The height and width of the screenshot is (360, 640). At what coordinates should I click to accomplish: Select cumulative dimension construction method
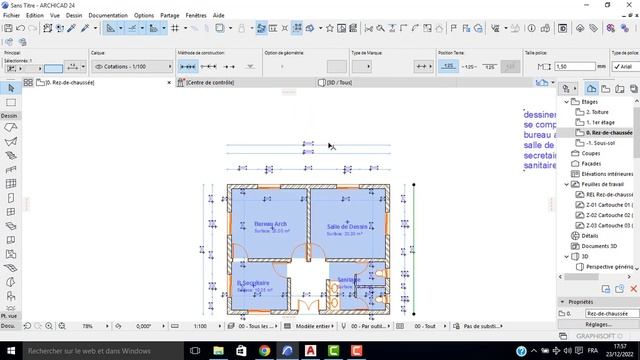(x=209, y=67)
